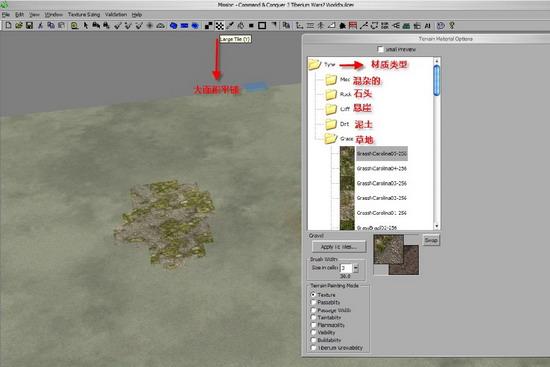The width and height of the screenshot is (550, 367).
Task: Select the Passability painting mode radio
Action: pos(313,302)
